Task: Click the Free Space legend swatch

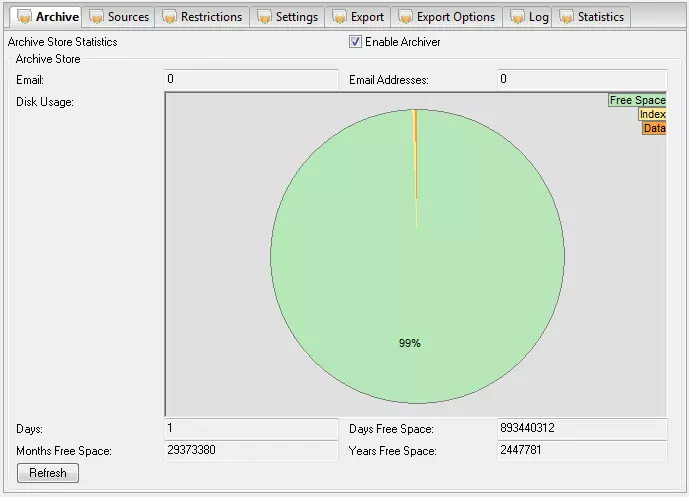Action: coord(637,100)
